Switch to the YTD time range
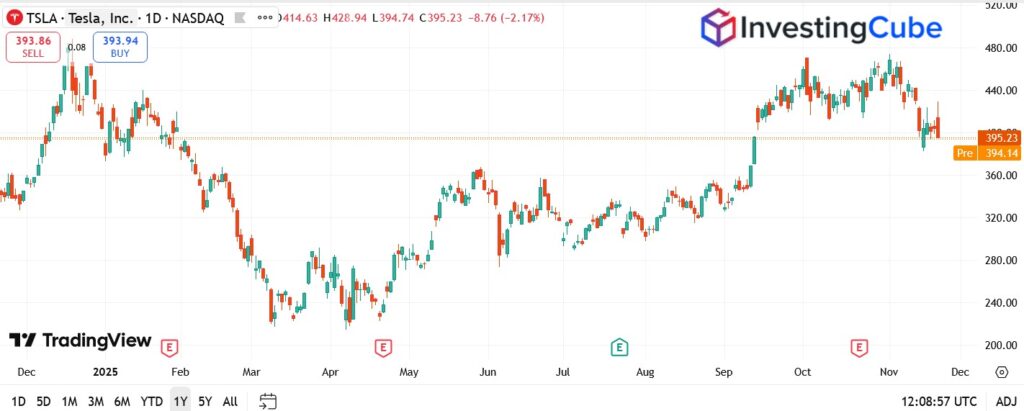 [x=150, y=401]
